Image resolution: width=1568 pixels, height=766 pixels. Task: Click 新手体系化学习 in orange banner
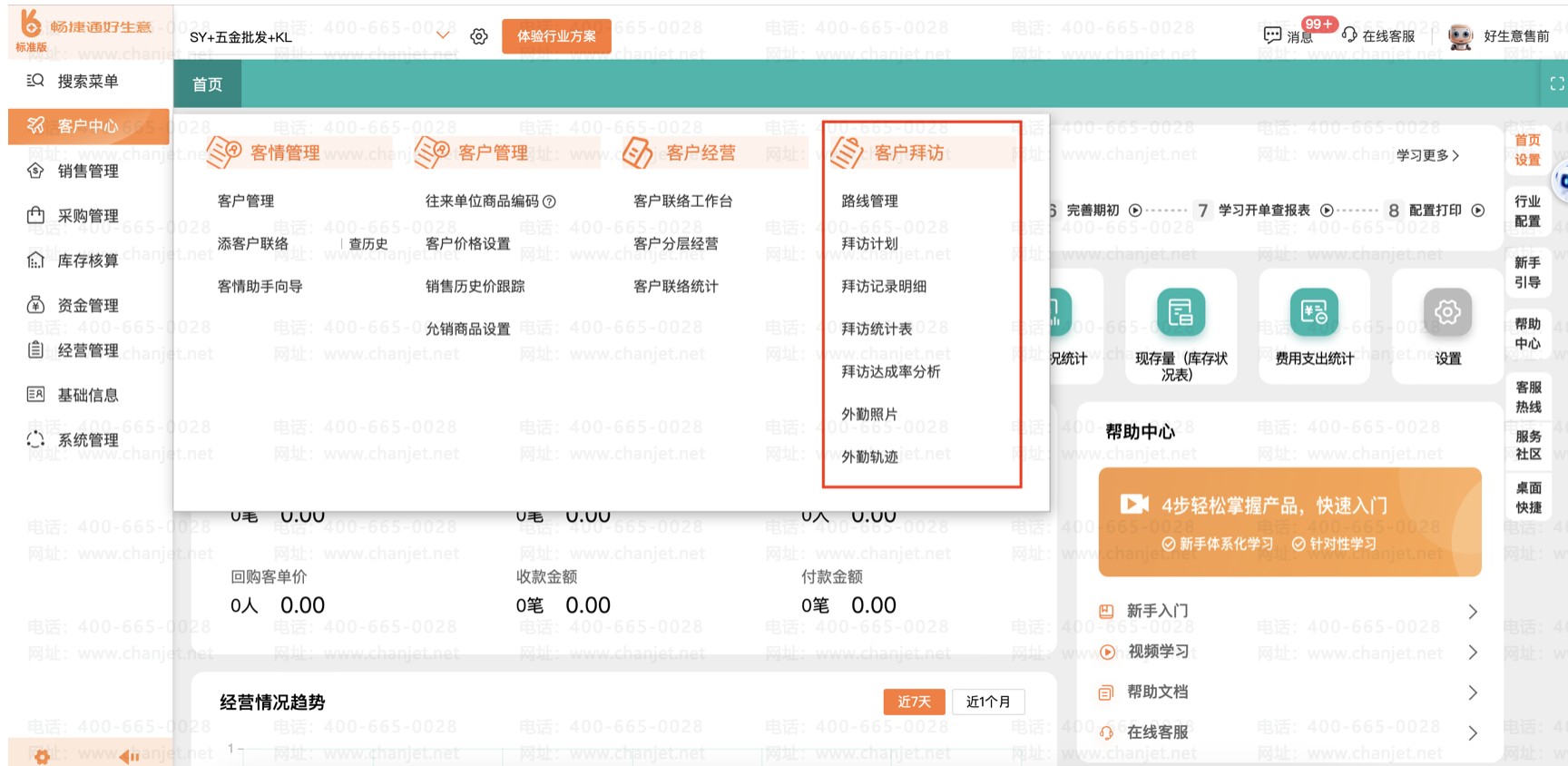click(x=1218, y=544)
